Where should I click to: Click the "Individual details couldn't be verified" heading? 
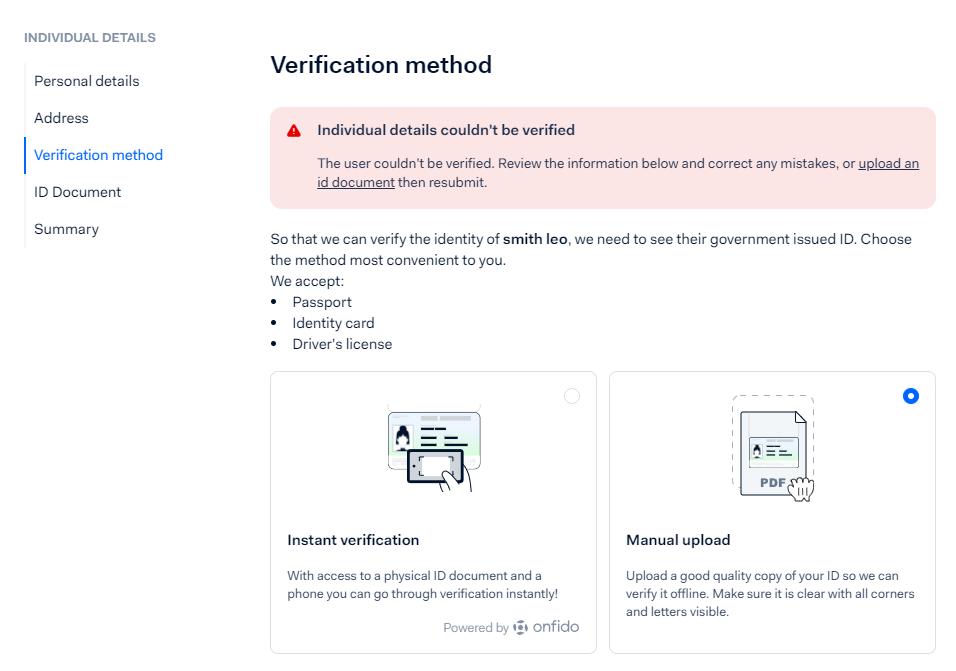(446, 130)
